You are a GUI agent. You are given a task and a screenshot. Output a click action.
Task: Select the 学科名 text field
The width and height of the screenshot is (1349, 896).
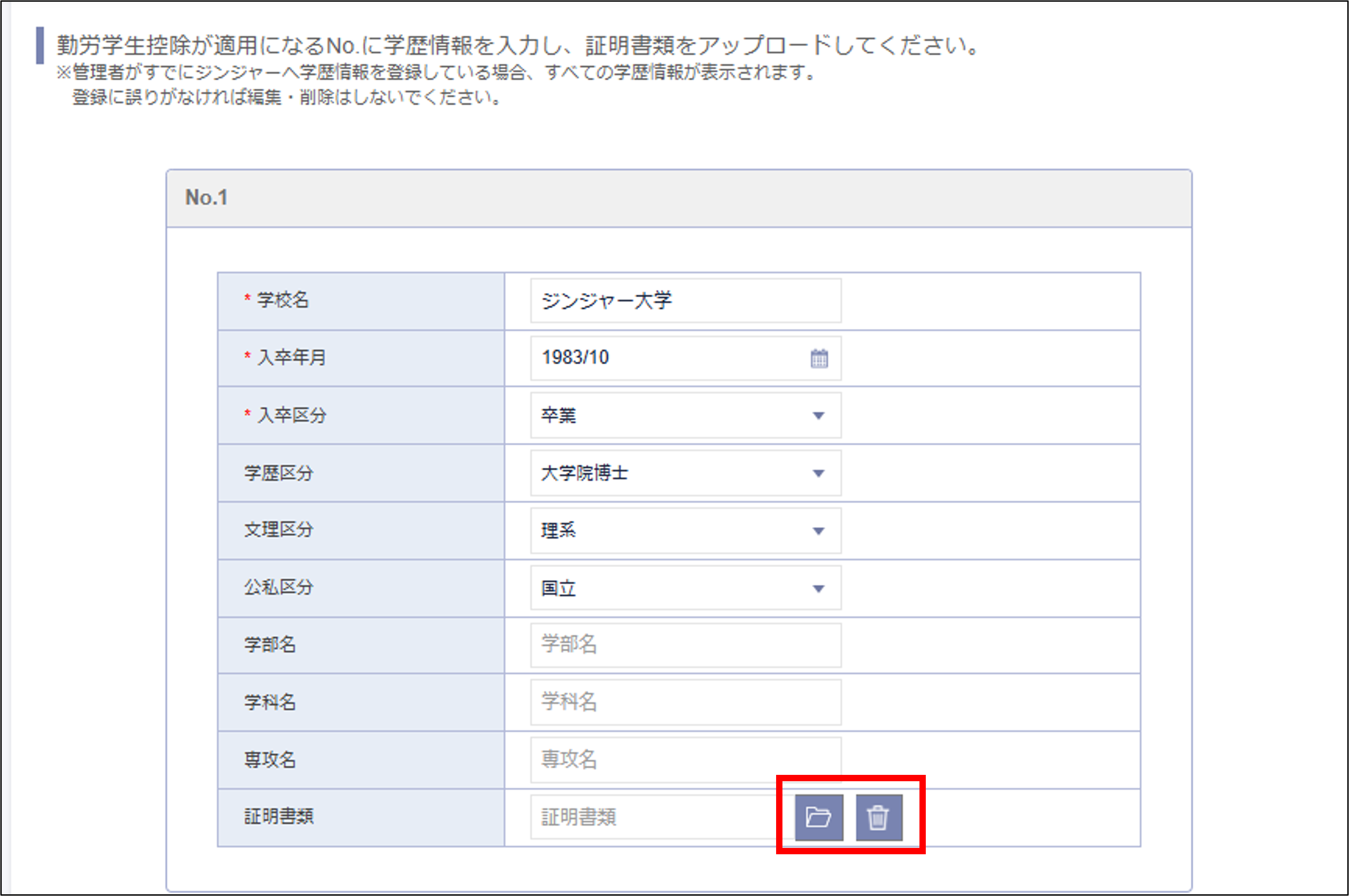pyautogui.click(x=686, y=702)
